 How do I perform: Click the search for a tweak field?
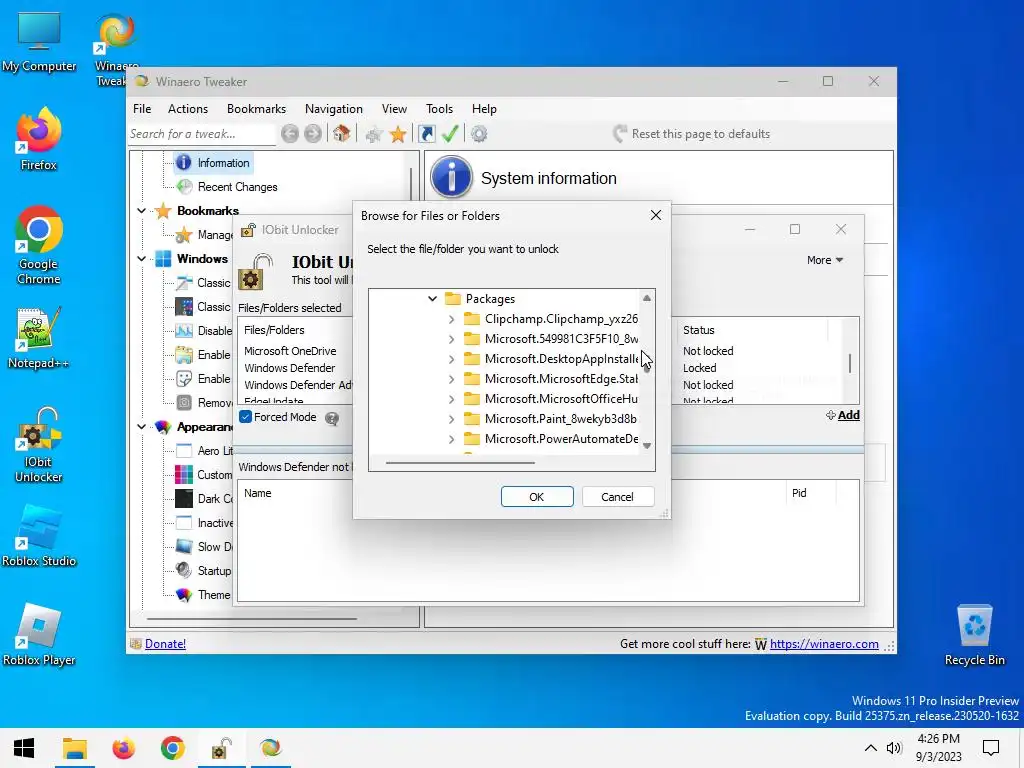pyautogui.click(x=201, y=134)
